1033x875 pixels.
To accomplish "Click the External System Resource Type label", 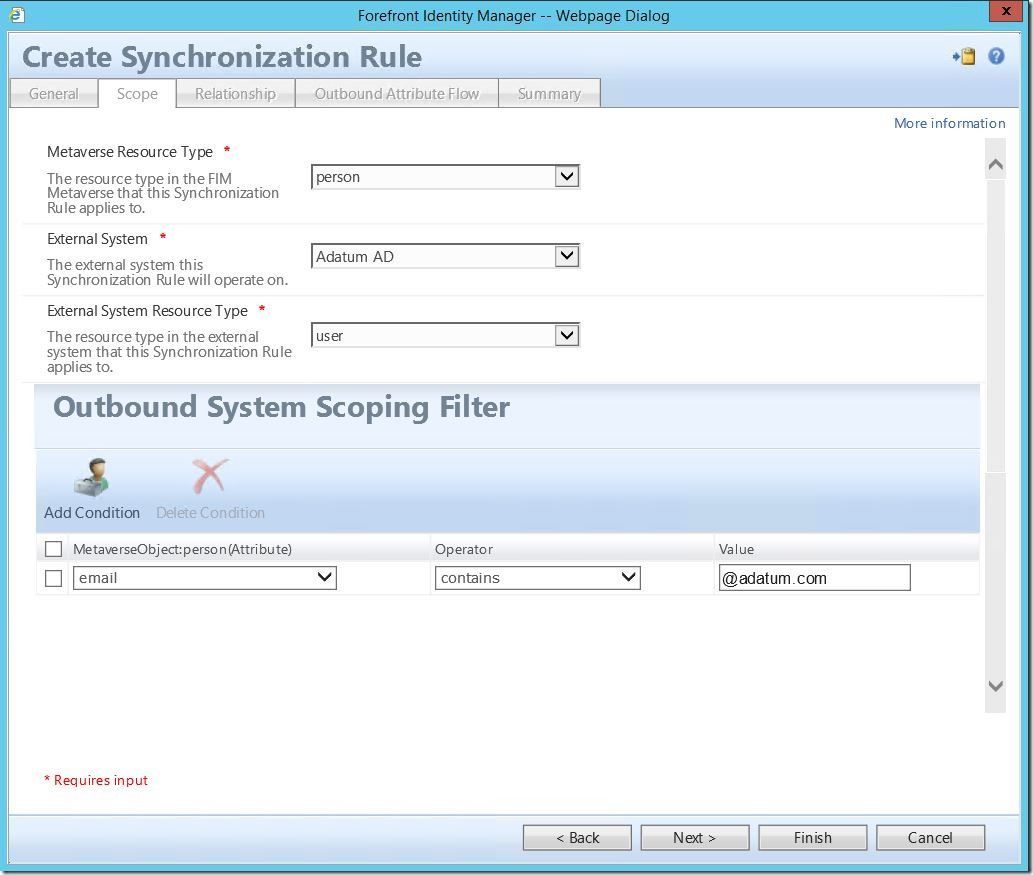I will click(x=147, y=310).
